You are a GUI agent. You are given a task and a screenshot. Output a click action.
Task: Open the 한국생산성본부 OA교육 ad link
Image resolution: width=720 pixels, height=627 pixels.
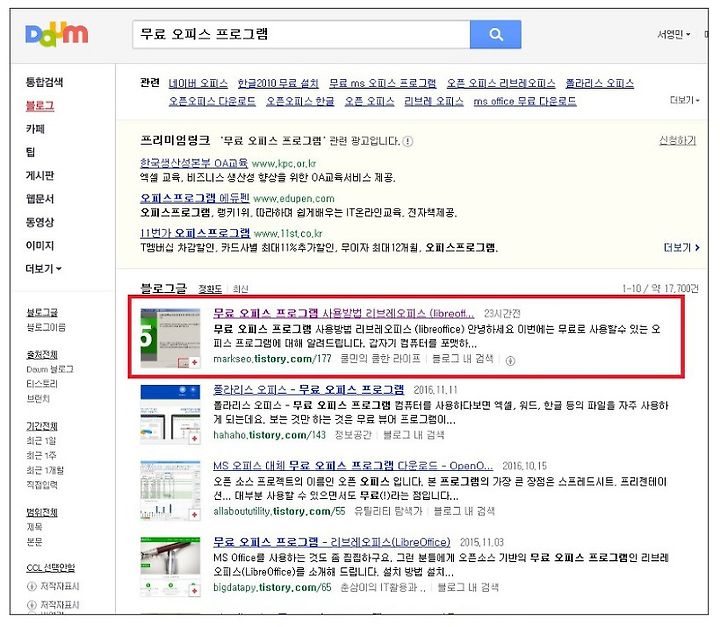pyautogui.click(x=194, y=163)
